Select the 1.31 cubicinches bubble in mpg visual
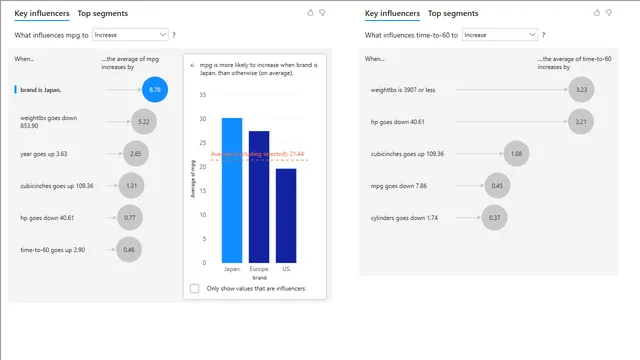 pyautogui.click(x=131, y=186)
